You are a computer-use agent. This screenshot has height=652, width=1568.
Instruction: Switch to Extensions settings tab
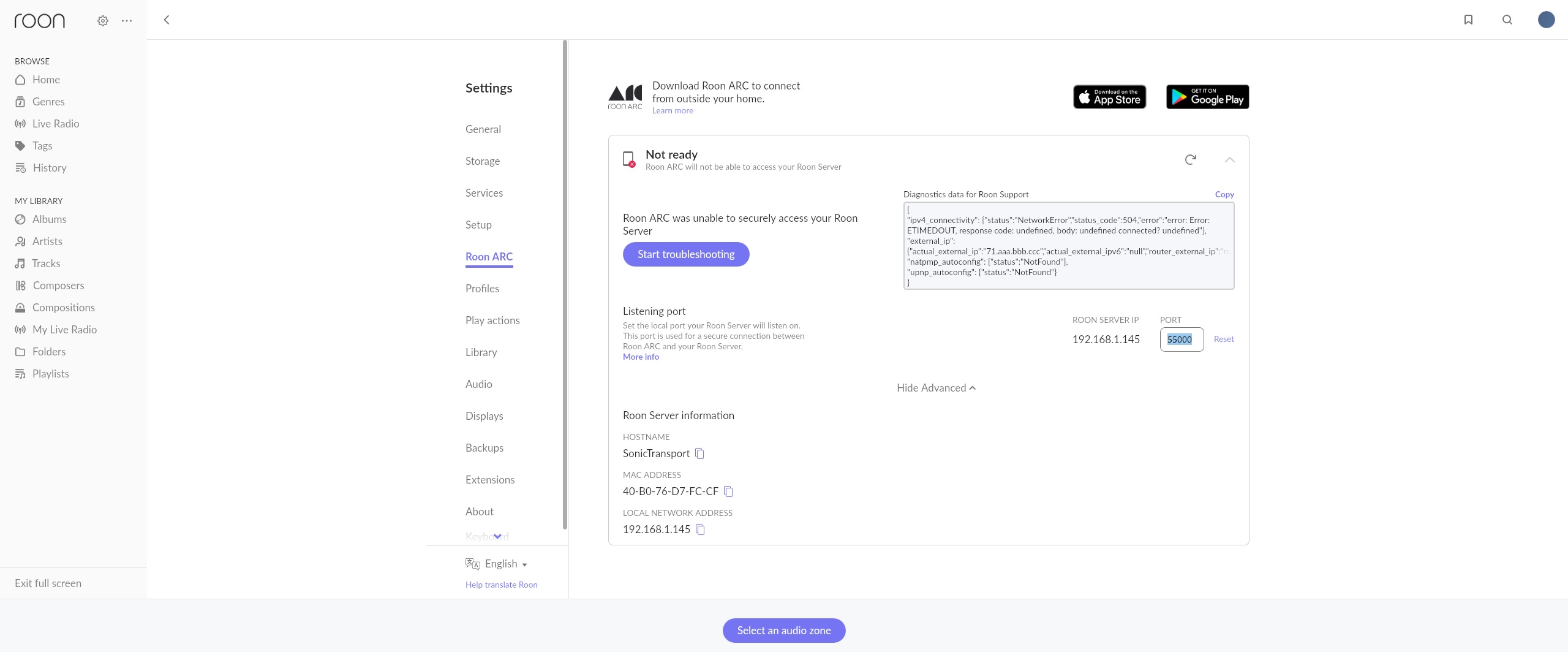coord(490,480)
